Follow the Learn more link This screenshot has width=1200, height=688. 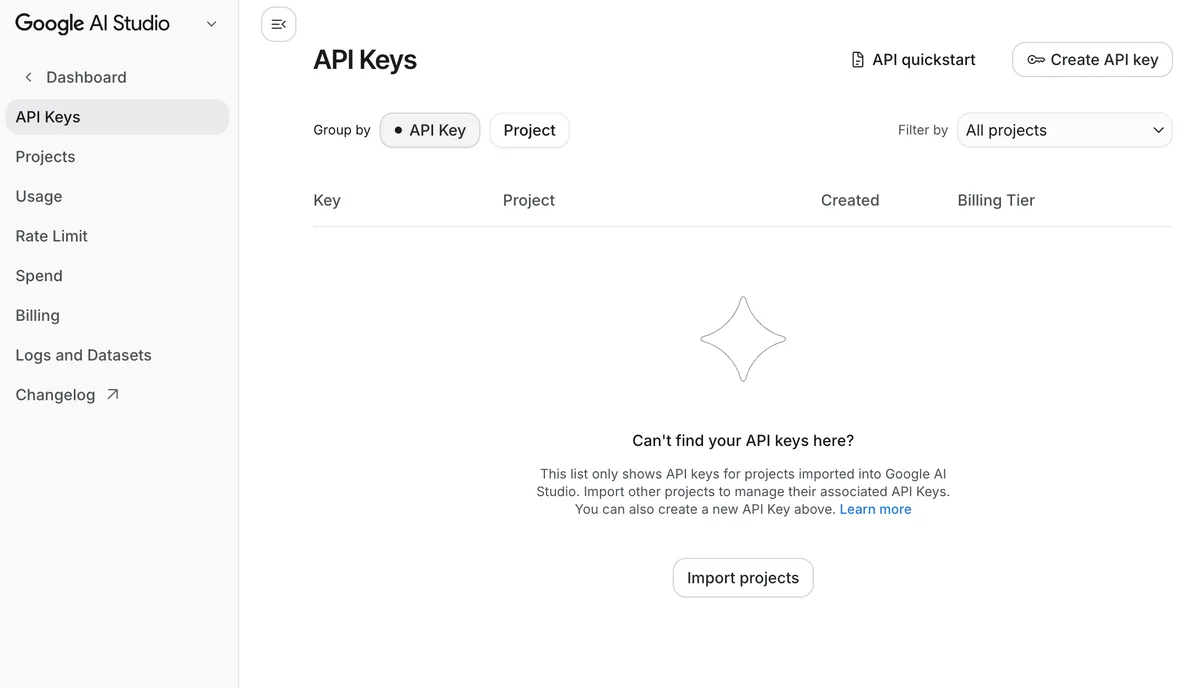pos(875,509)
